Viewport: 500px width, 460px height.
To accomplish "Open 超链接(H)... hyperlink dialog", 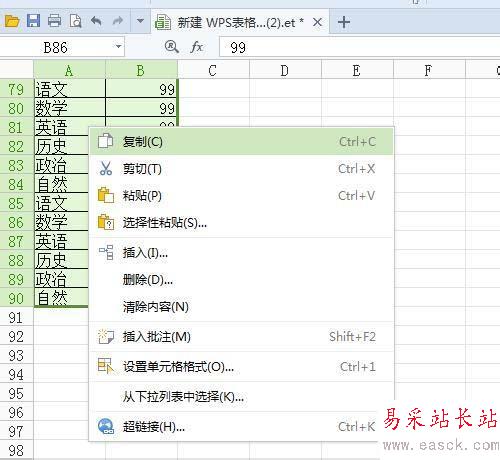I will click(242, 426).
